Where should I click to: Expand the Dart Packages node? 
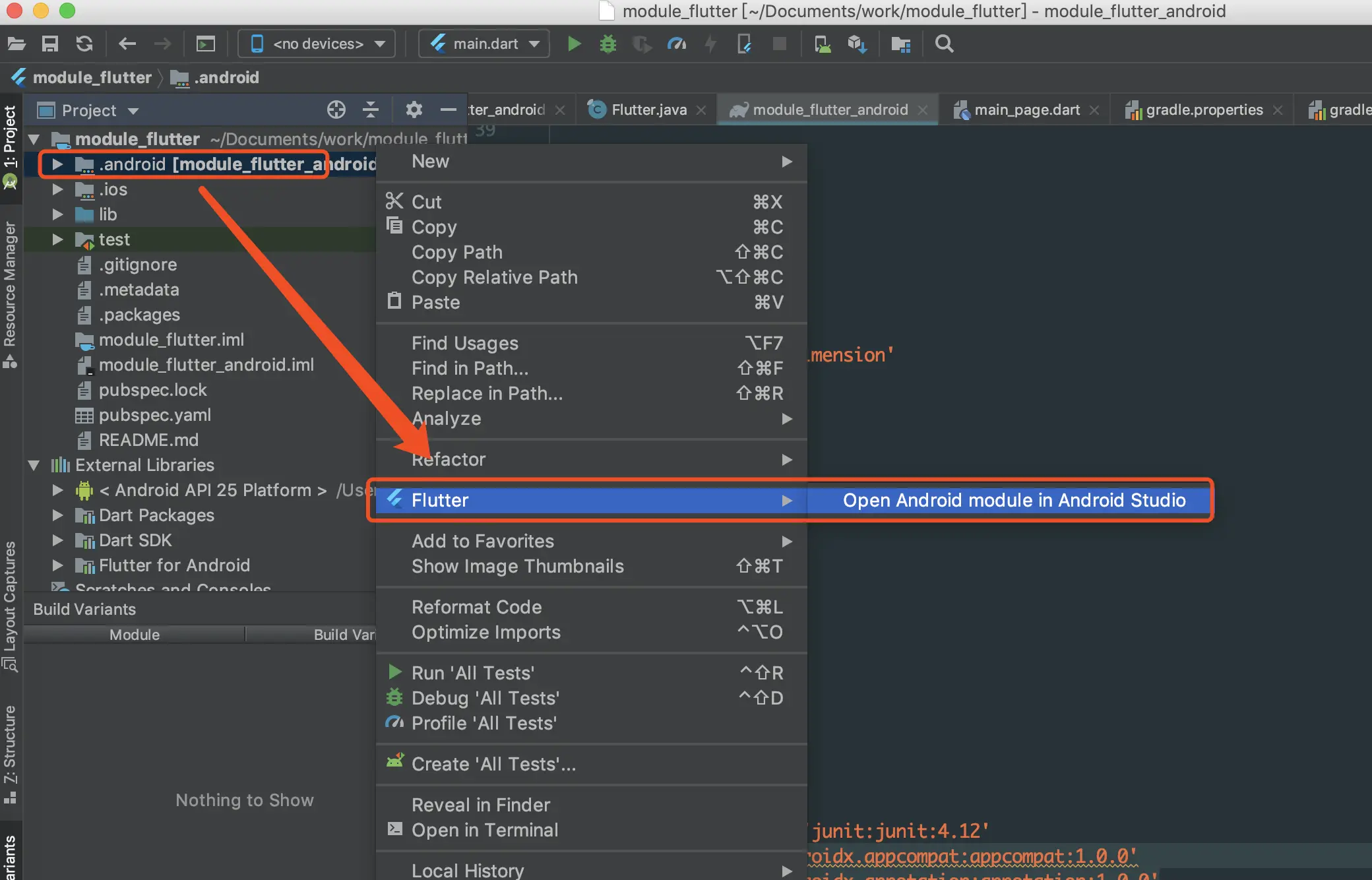57,515
